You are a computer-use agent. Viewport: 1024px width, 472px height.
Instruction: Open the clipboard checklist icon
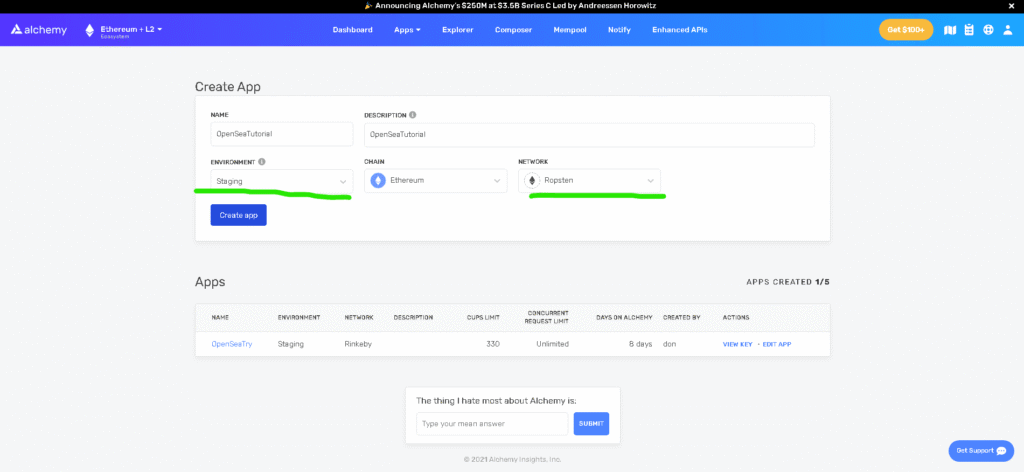pos(969,30)
